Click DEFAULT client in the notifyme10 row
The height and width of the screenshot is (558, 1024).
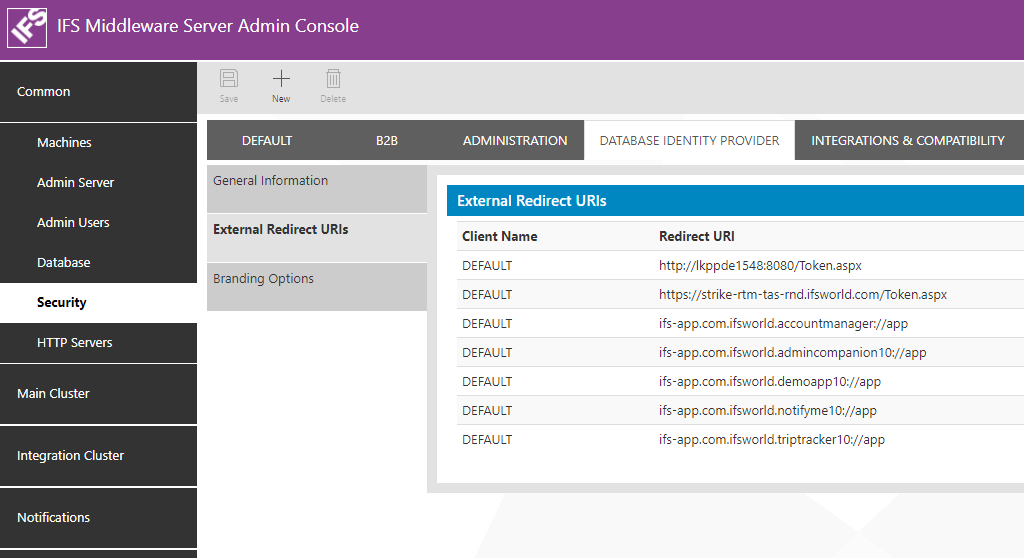487,411
